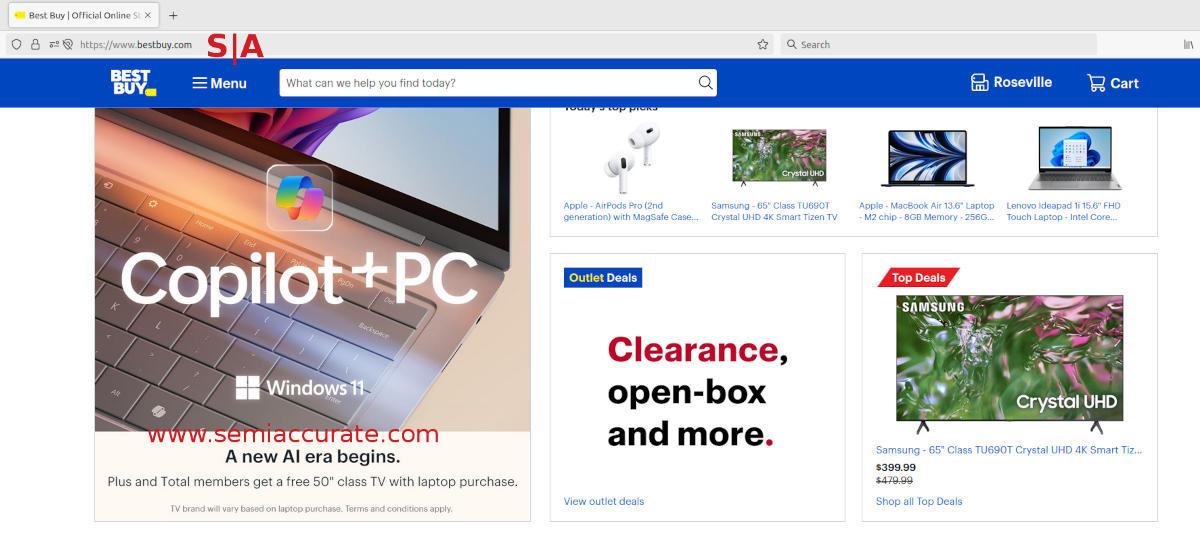
Task: Bookmark this page with star icon
Action: coord(763,45)
